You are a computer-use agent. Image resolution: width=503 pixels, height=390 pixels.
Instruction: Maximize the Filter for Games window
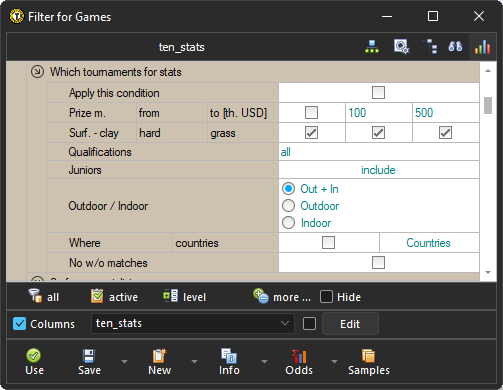[433, 16]
